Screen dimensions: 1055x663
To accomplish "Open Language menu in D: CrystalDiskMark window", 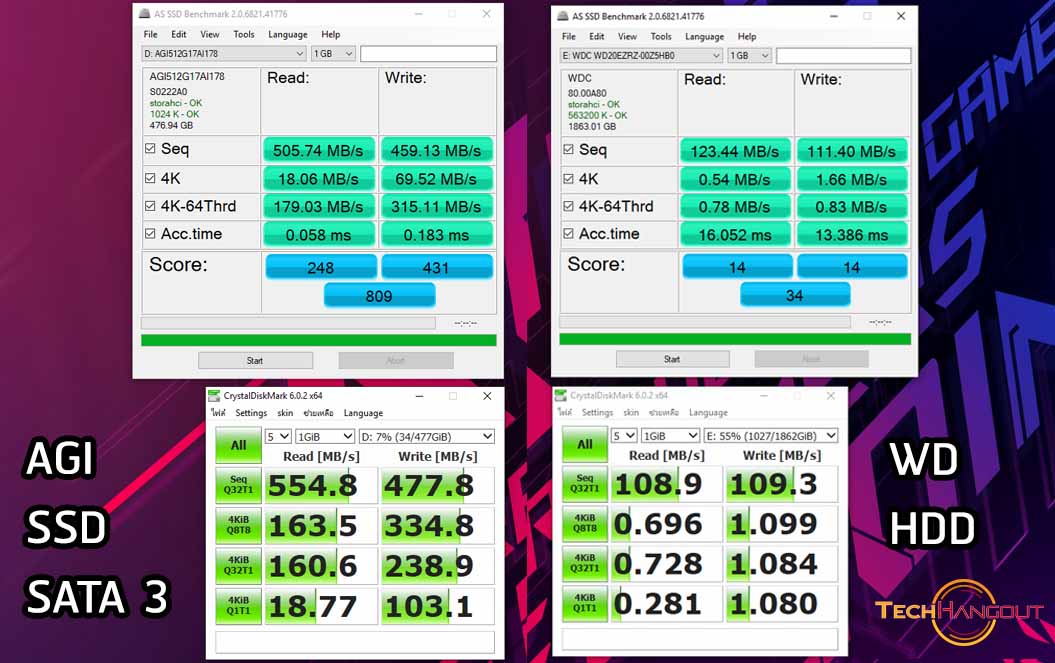I will pyautogui.click(x=363, y=413).
